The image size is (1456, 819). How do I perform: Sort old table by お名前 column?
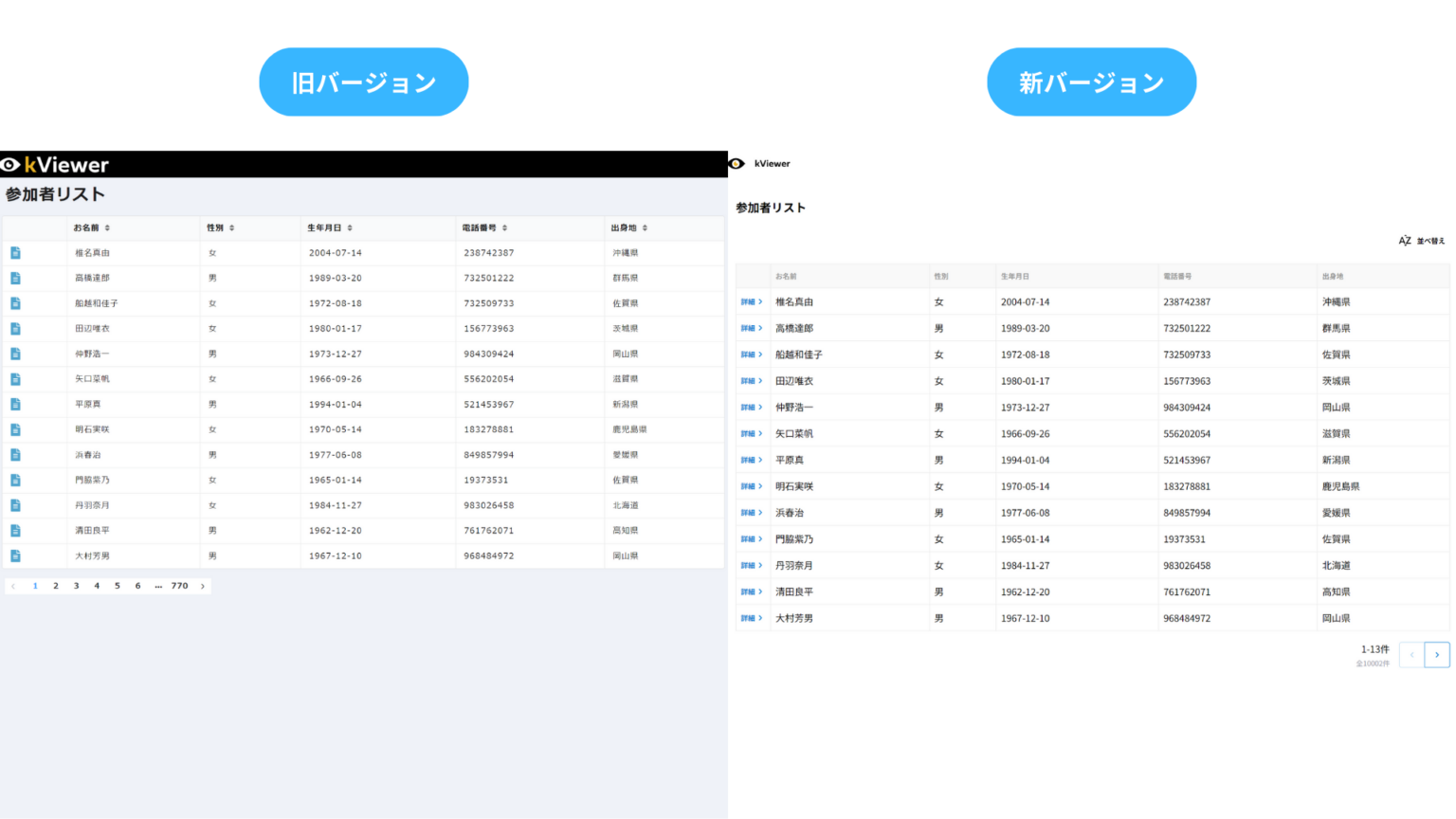(x=107, y=228)
